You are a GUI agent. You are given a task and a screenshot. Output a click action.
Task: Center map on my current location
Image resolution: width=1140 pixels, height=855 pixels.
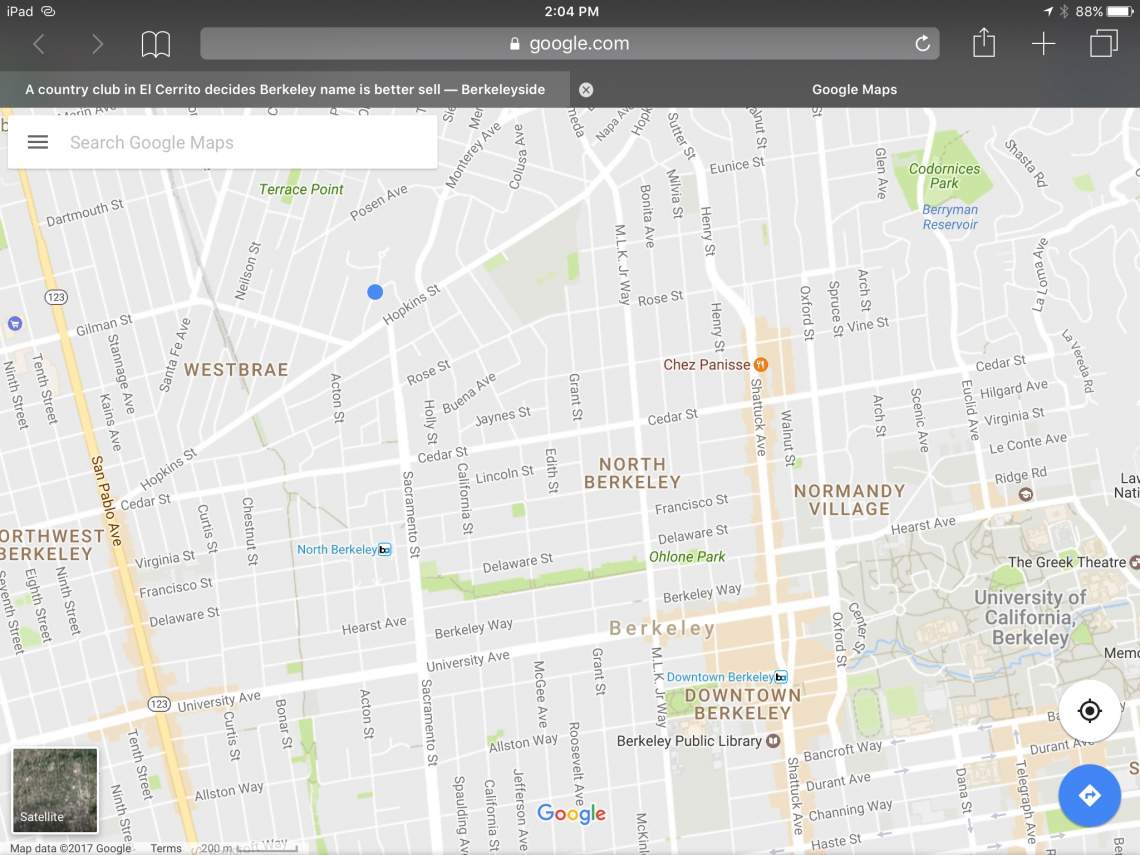(x=1089, y=710)
